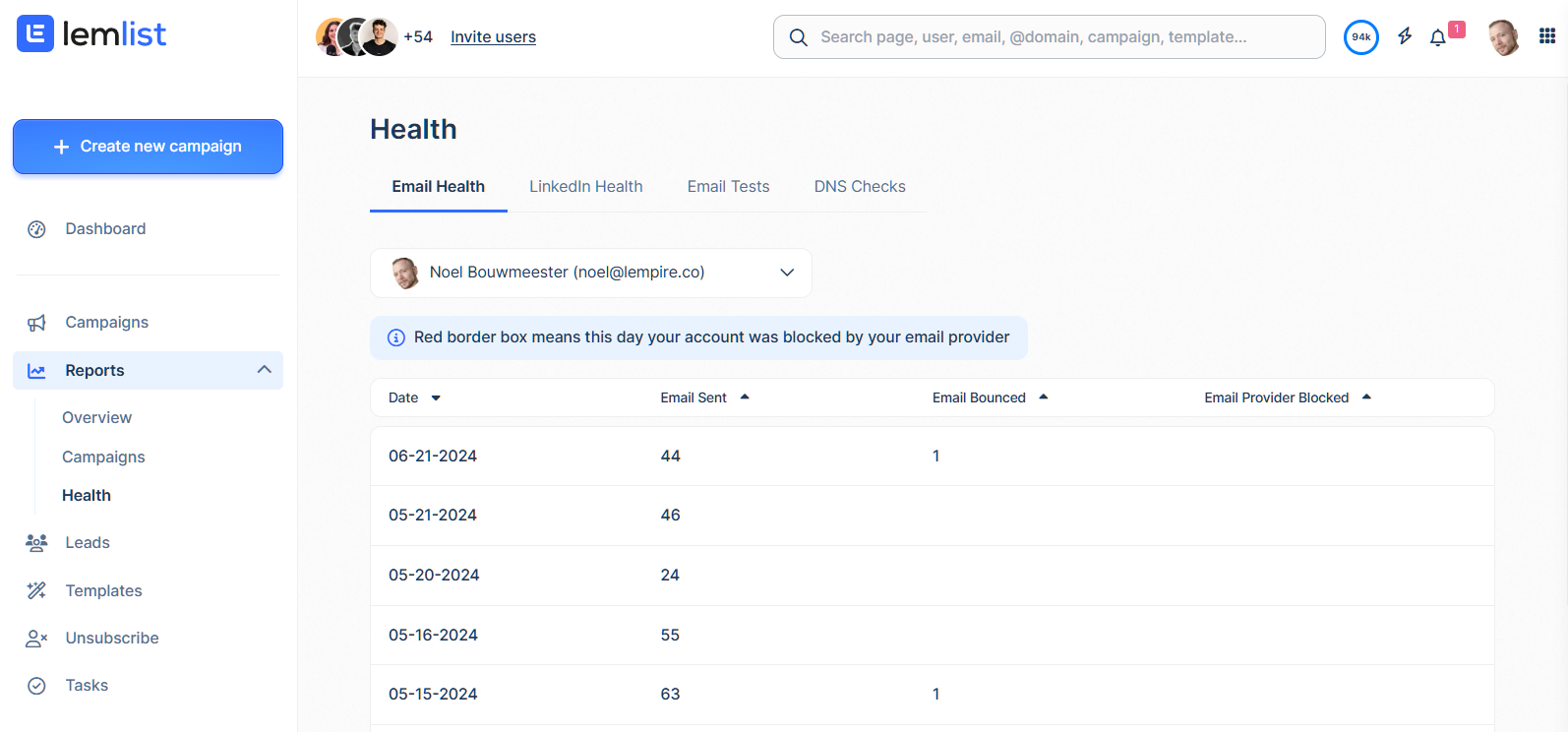The width and height of the screenshot is (1568, 732).
Task: Switch to the DNS Checks tab
Action: click(859, 187)
